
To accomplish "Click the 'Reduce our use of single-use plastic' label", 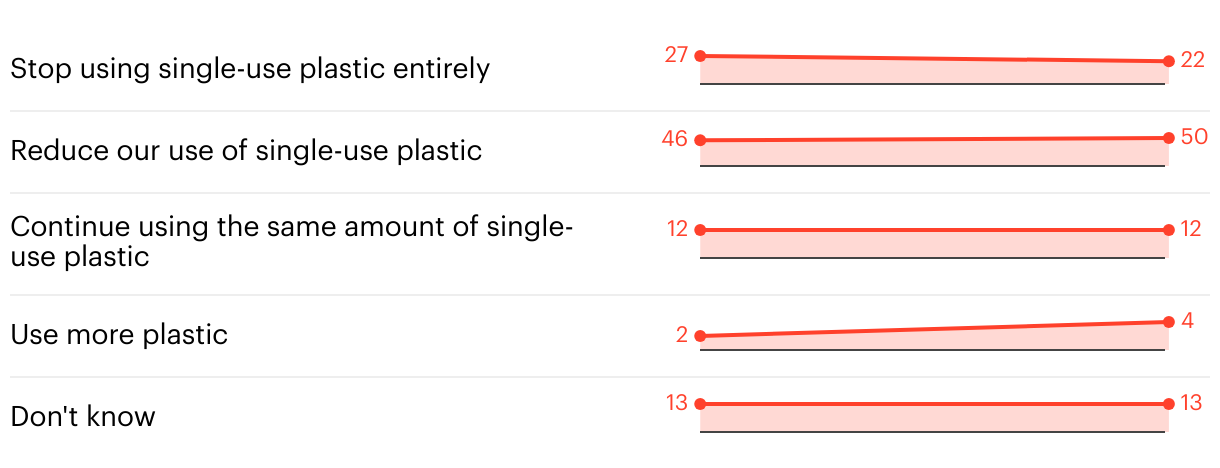I will coord(246,151).
